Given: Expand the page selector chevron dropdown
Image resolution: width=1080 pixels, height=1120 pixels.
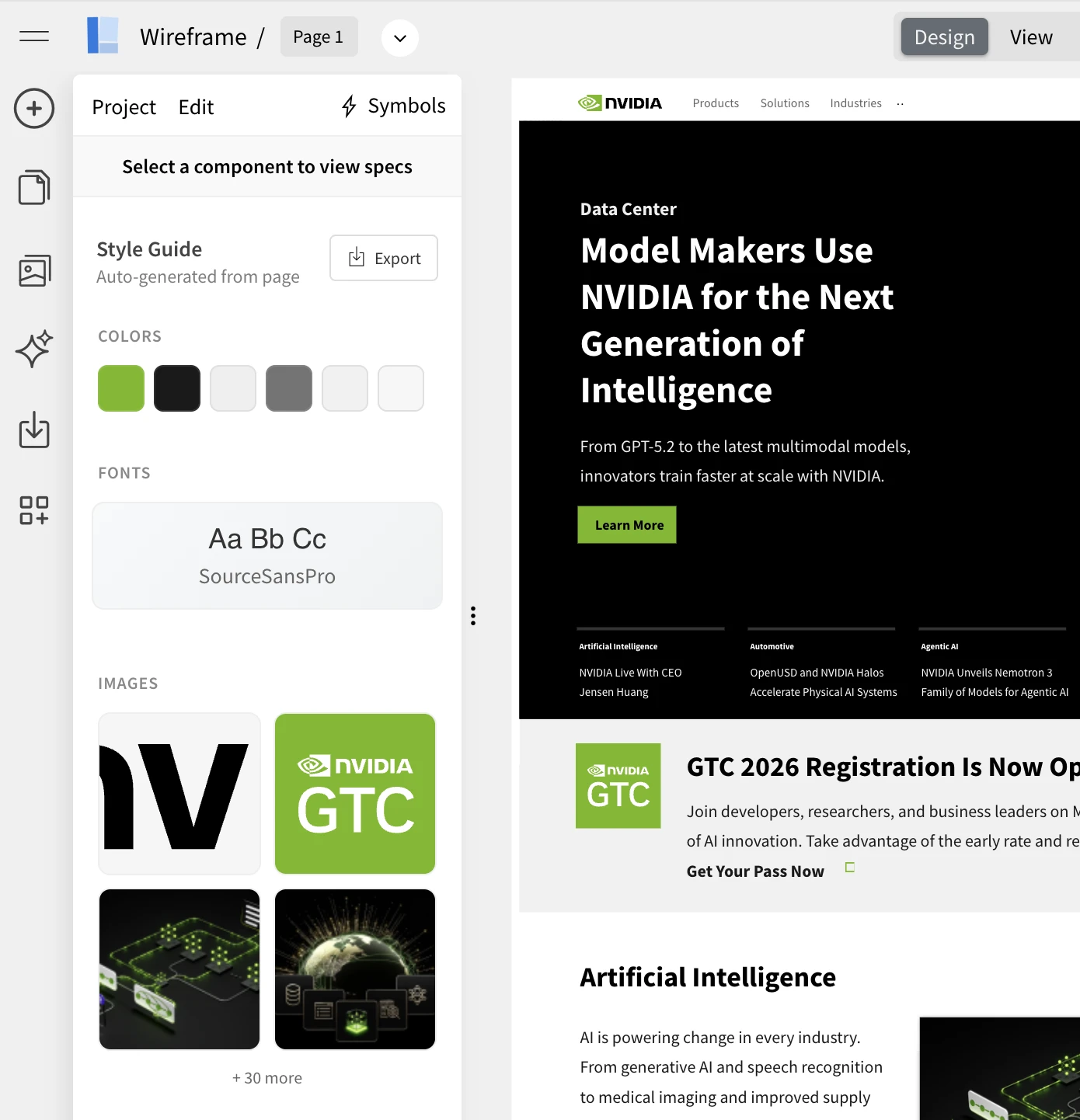Looking at the screenshot, I should pyautogui.click(x=400, y=38).
